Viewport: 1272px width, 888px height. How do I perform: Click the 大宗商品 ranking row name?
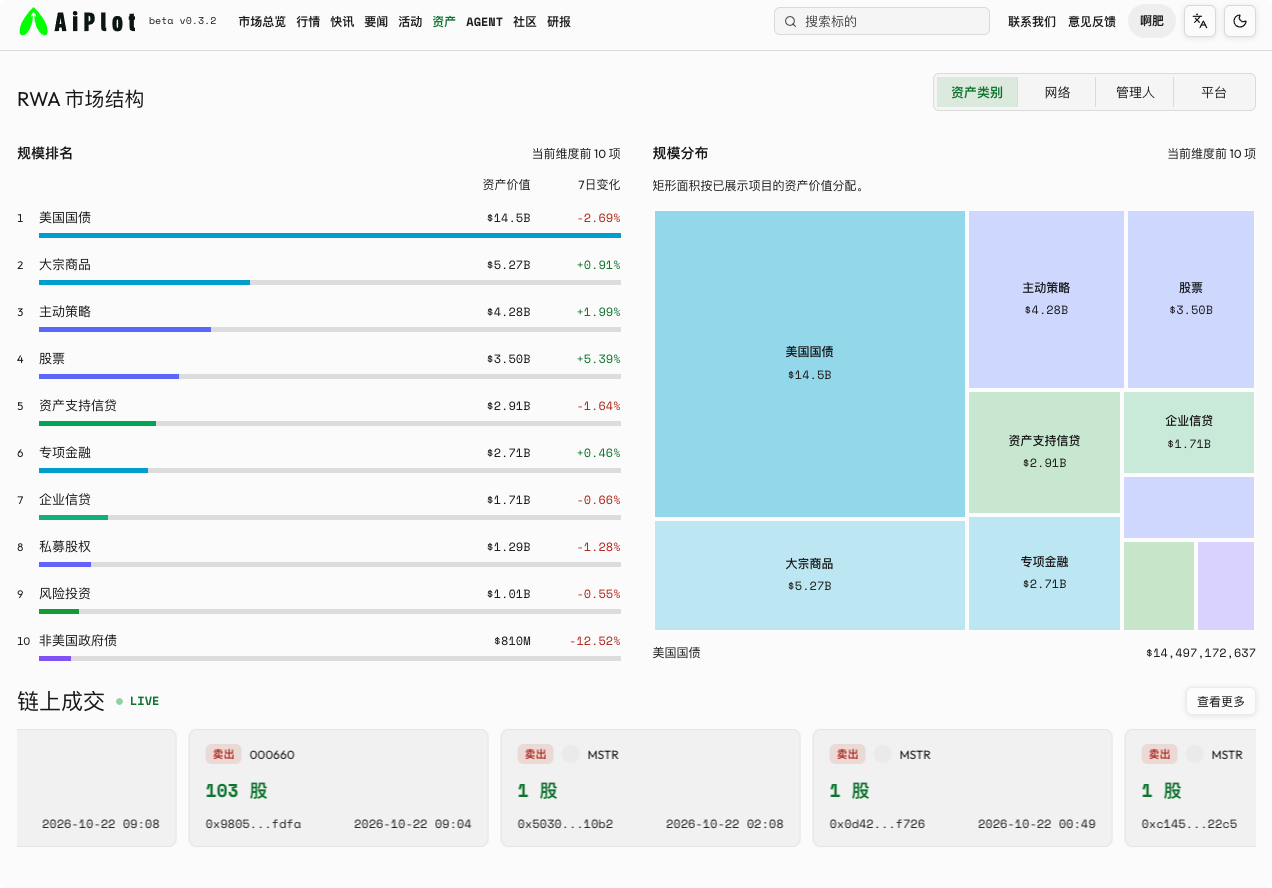(65, 264)
